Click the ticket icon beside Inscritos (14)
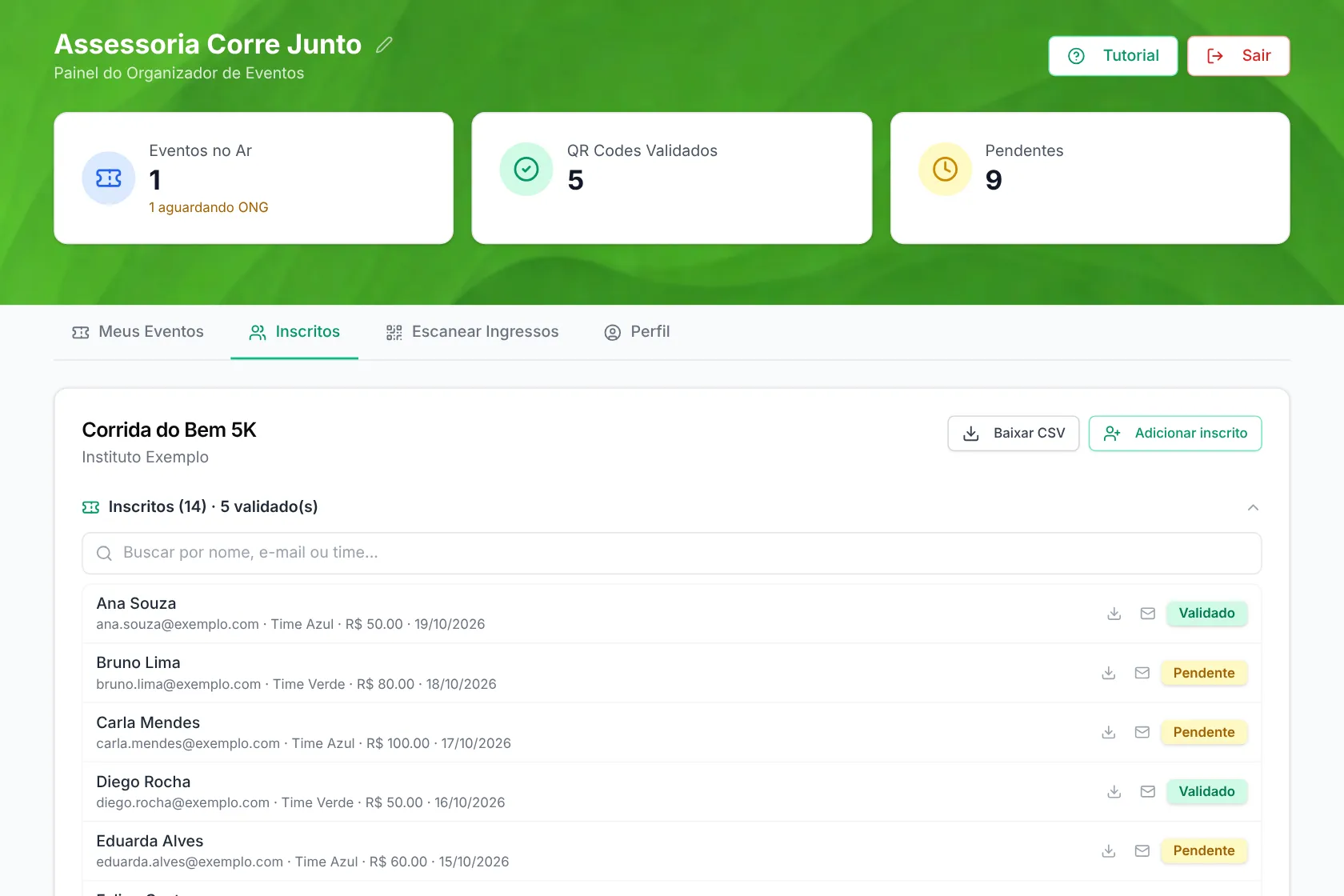Image resolution: width=1344 pixels, height=896 pixels. pos(91,507)
